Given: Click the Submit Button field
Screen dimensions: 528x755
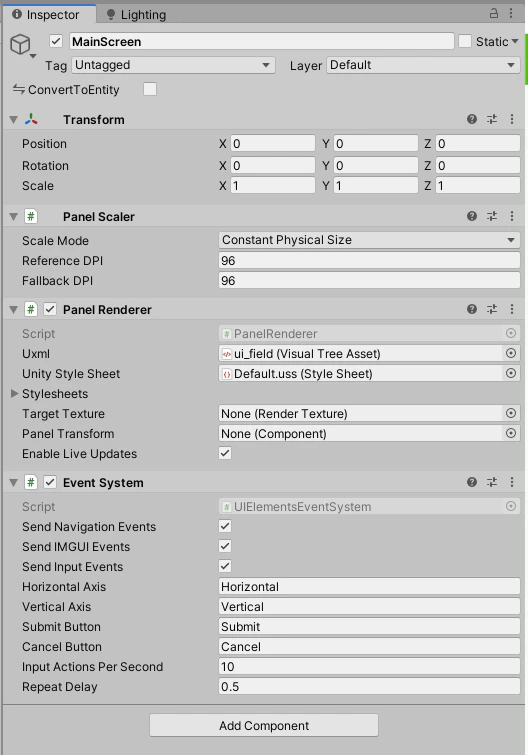Looking at the screenshot, I should 369,626.
